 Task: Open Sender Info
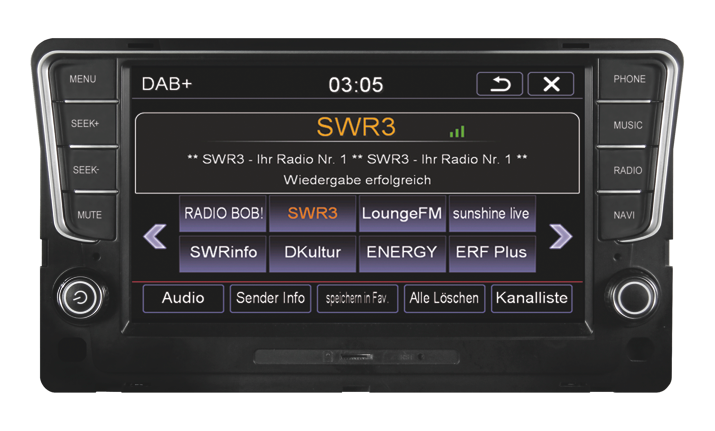click(270, 298)
